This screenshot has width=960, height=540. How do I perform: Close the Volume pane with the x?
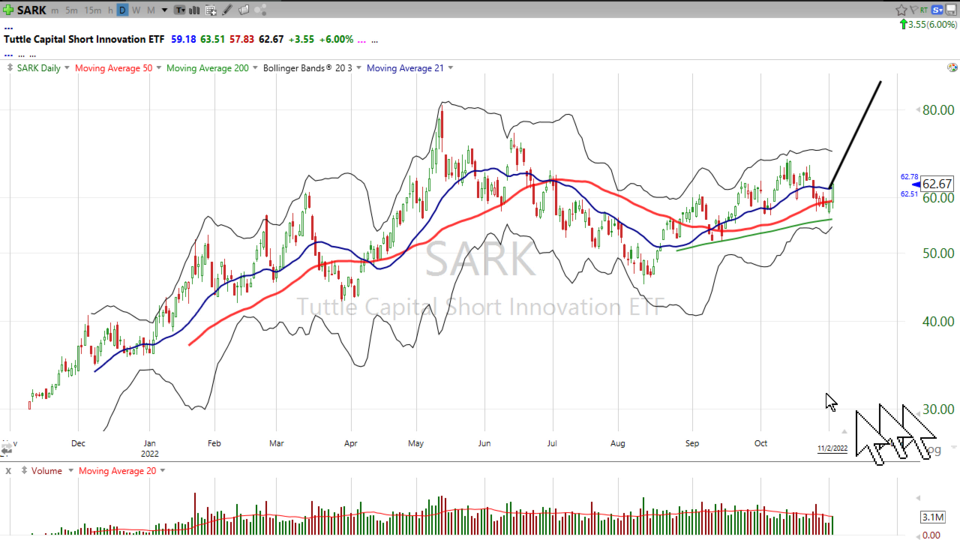click(8, 471)
